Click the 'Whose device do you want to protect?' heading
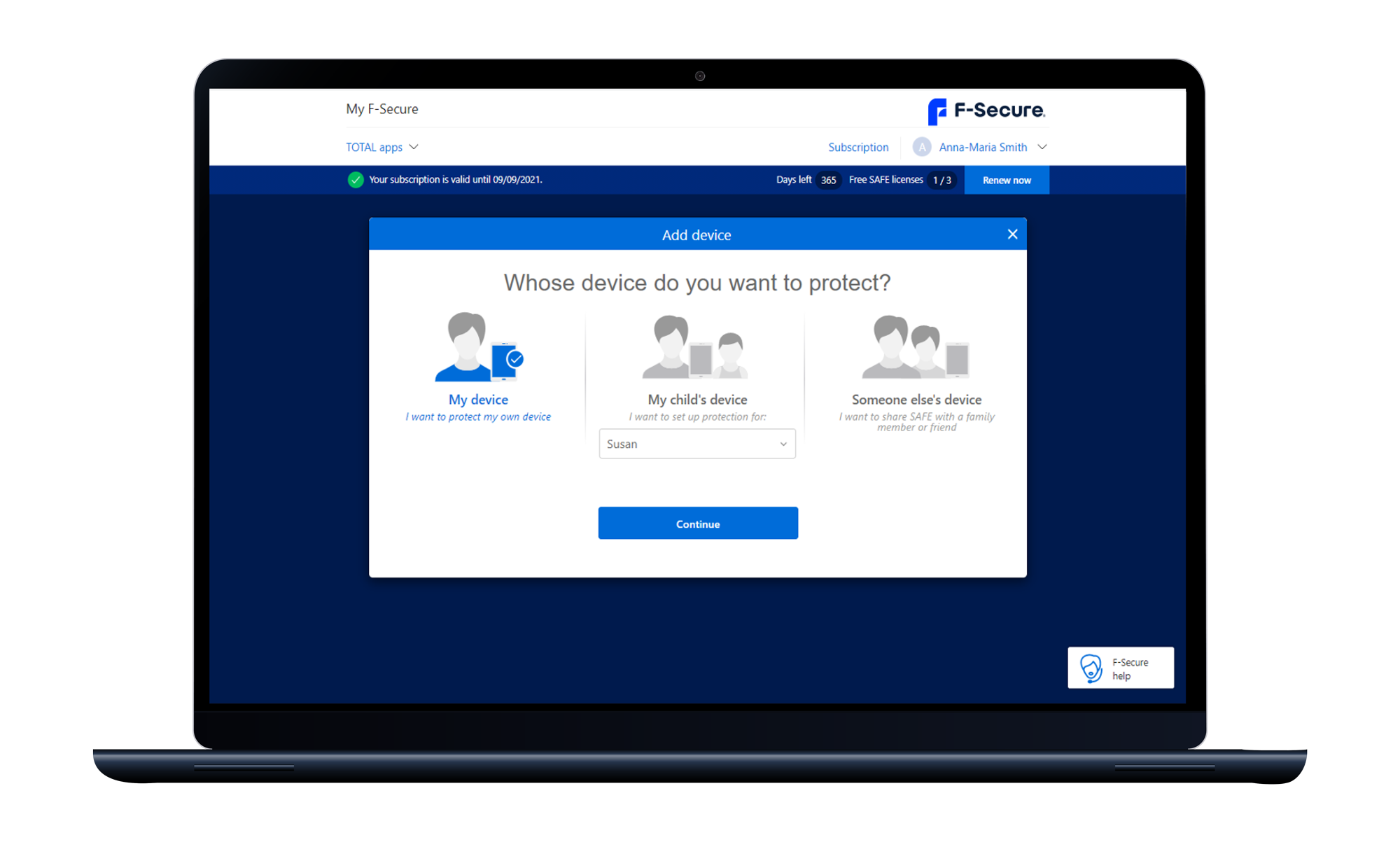 click(x=697, y=283)
